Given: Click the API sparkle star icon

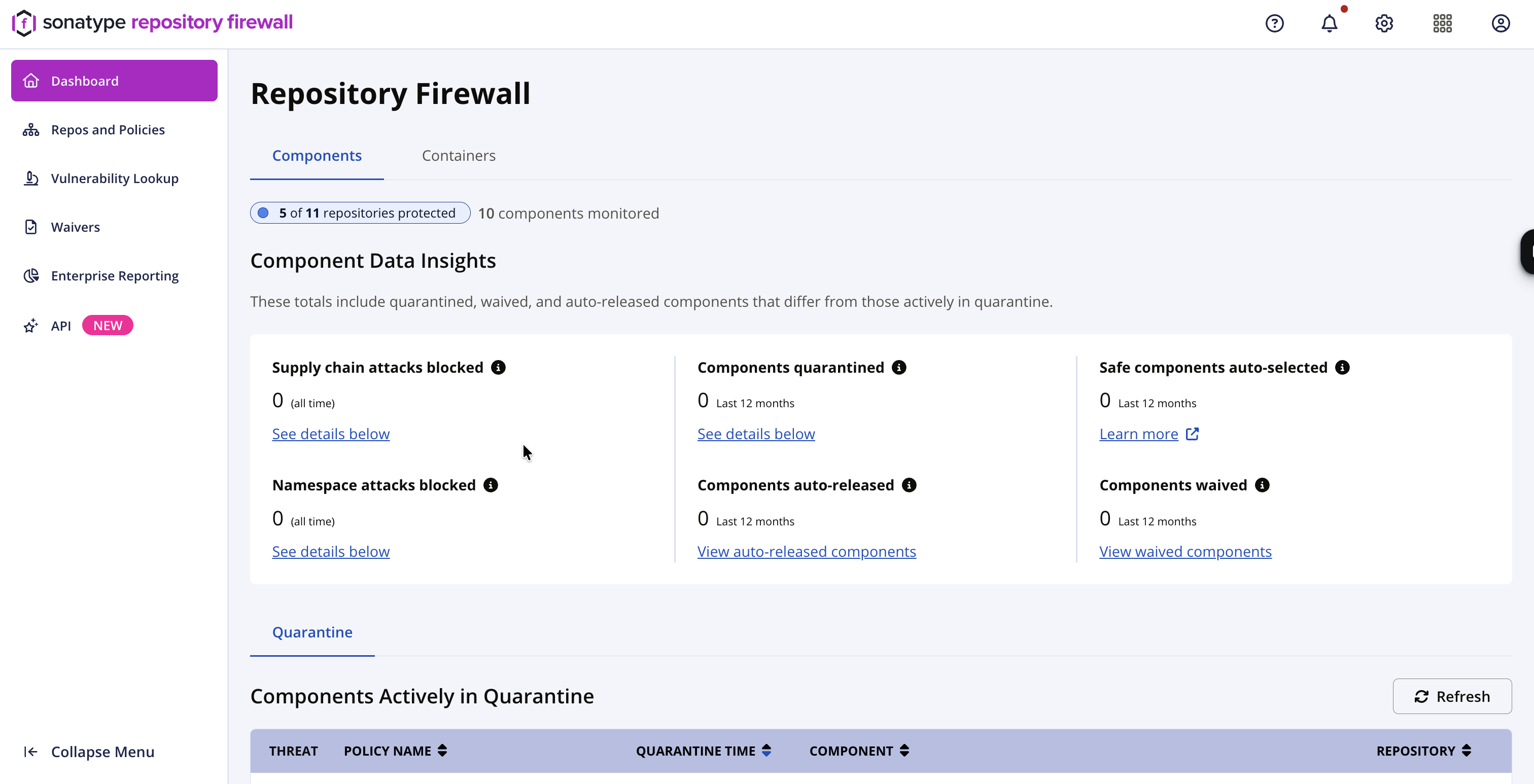Looking at the screenshot, I should (x=31, y=325).
